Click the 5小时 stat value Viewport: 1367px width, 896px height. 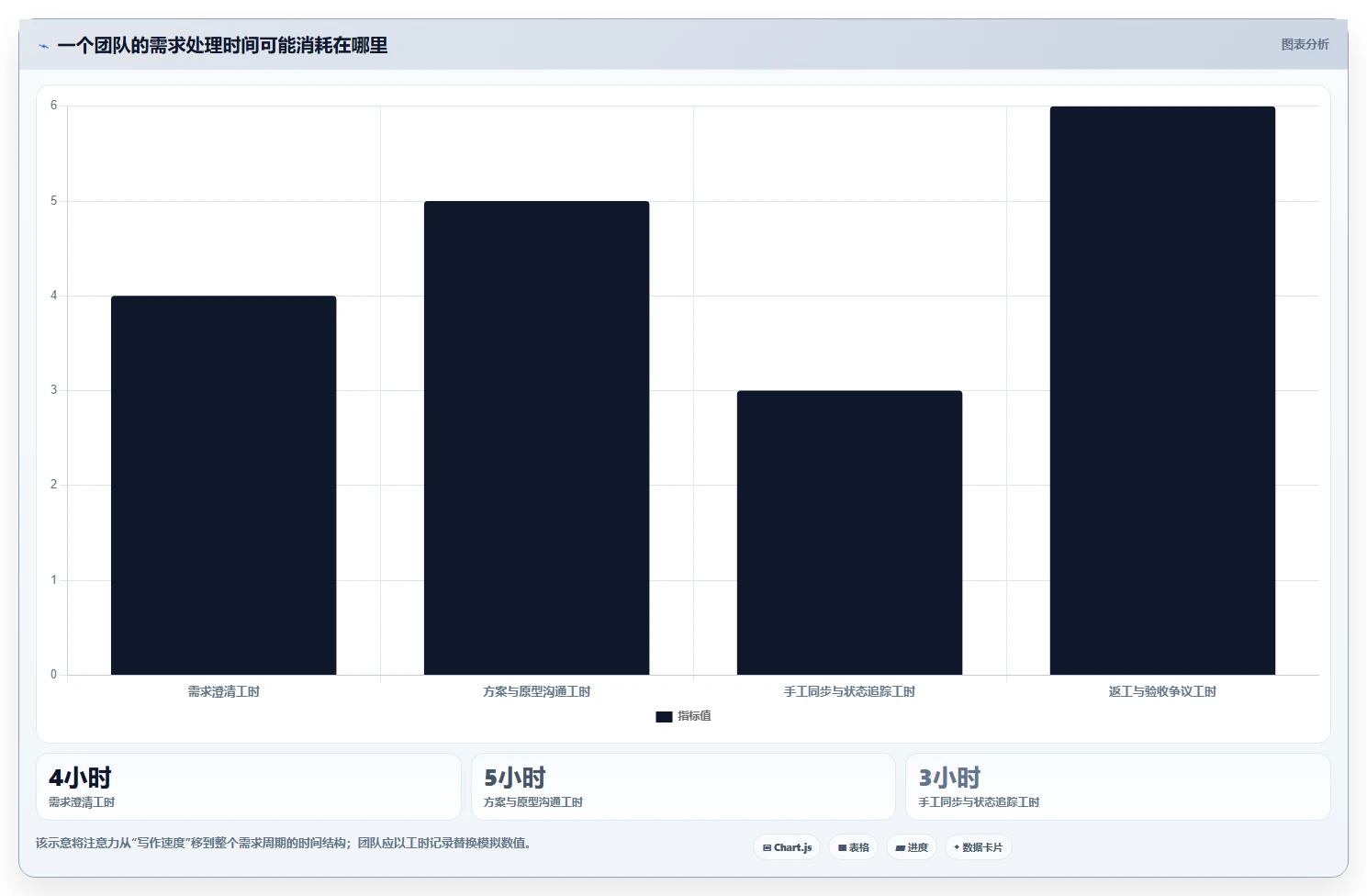click(515, 778)
